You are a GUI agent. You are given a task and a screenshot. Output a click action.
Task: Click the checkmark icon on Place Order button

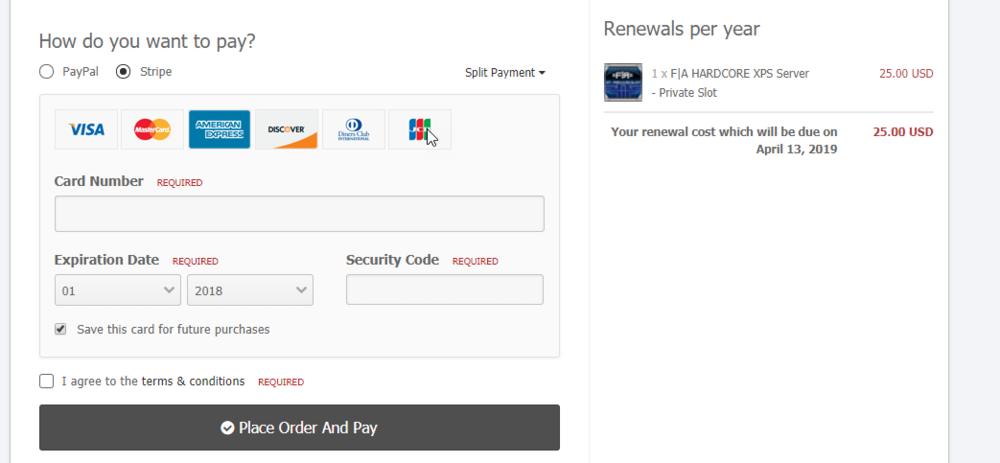(227, 428)
